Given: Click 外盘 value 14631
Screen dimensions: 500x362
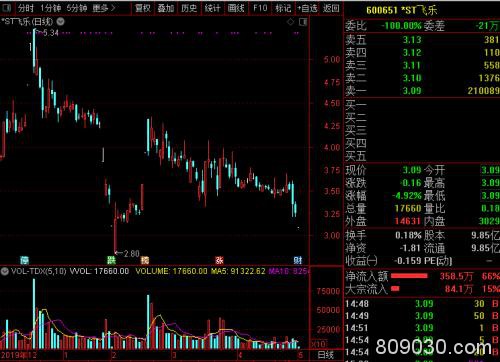Looking at the screenshot, I should [408, 221].
